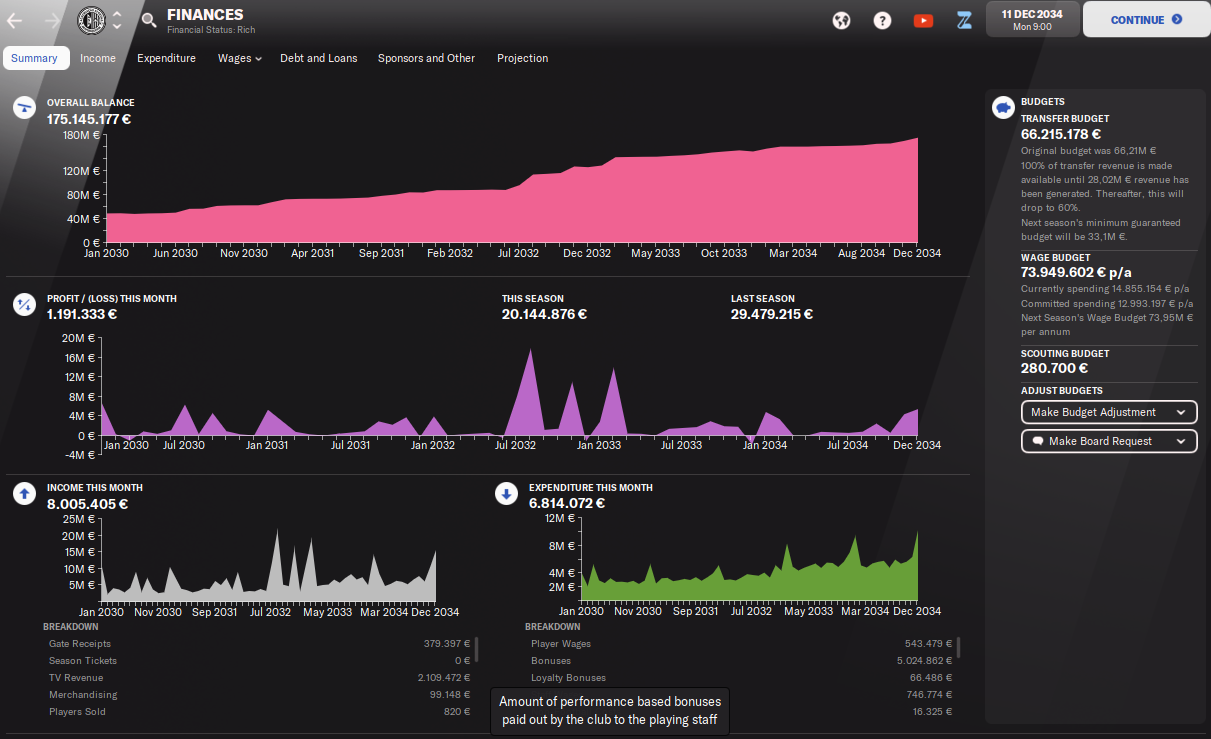Go forward with the right arrow
Image resolution: width=1211 pixels, height=739 pixels.
pos(54,20)
